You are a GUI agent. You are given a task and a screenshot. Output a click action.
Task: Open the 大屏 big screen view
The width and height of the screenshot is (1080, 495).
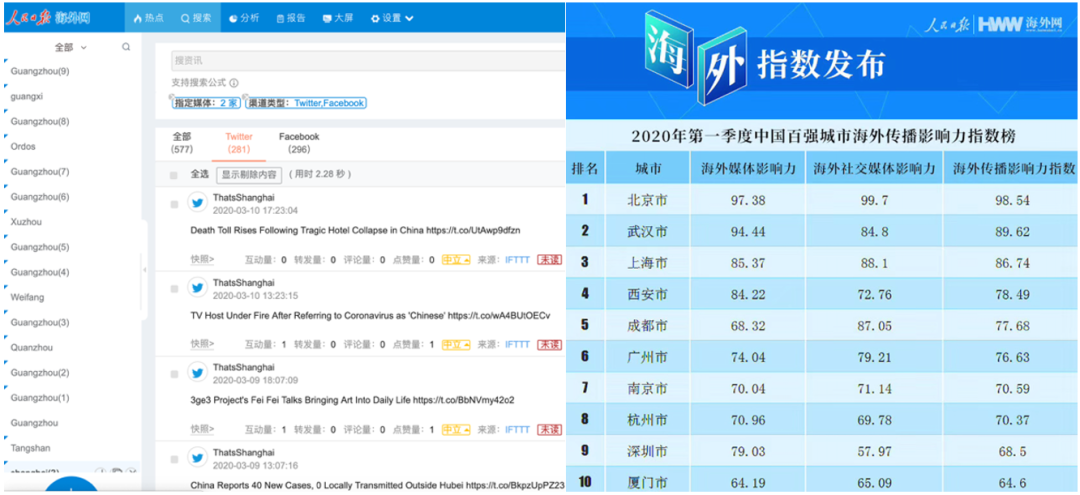(338, 19)
